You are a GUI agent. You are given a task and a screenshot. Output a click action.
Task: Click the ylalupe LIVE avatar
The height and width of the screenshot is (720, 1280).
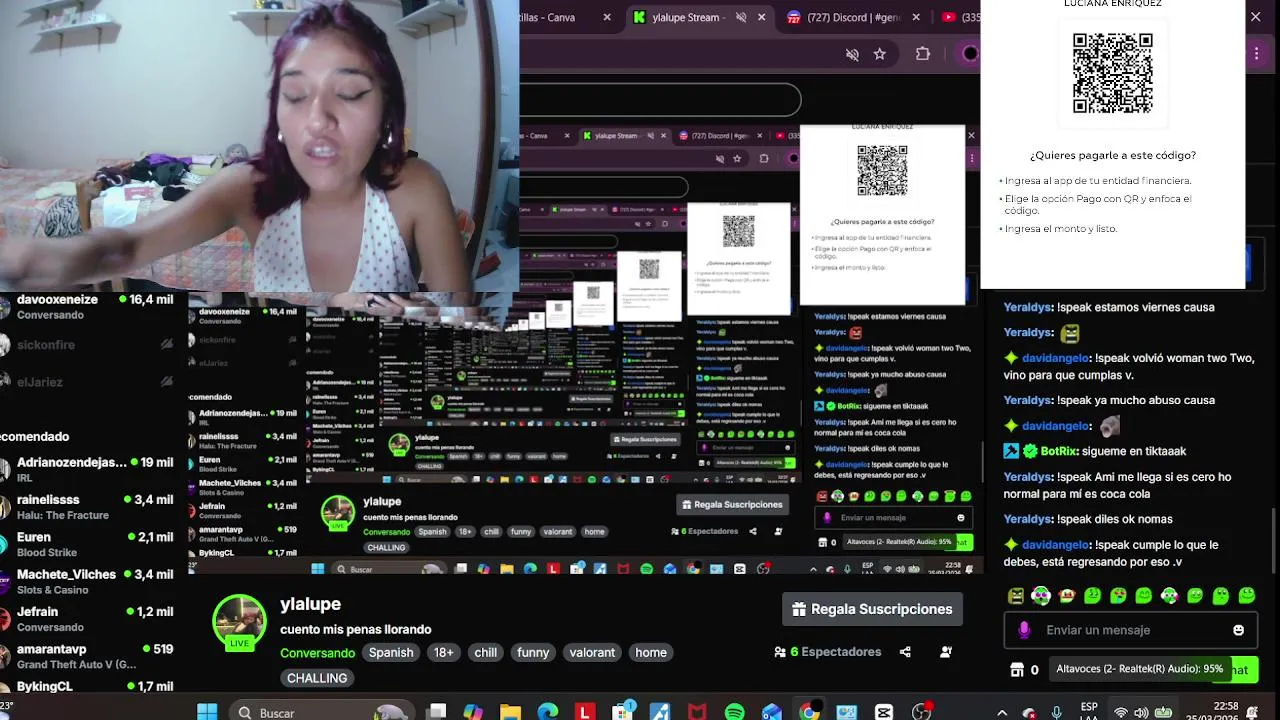coord(239,621)
